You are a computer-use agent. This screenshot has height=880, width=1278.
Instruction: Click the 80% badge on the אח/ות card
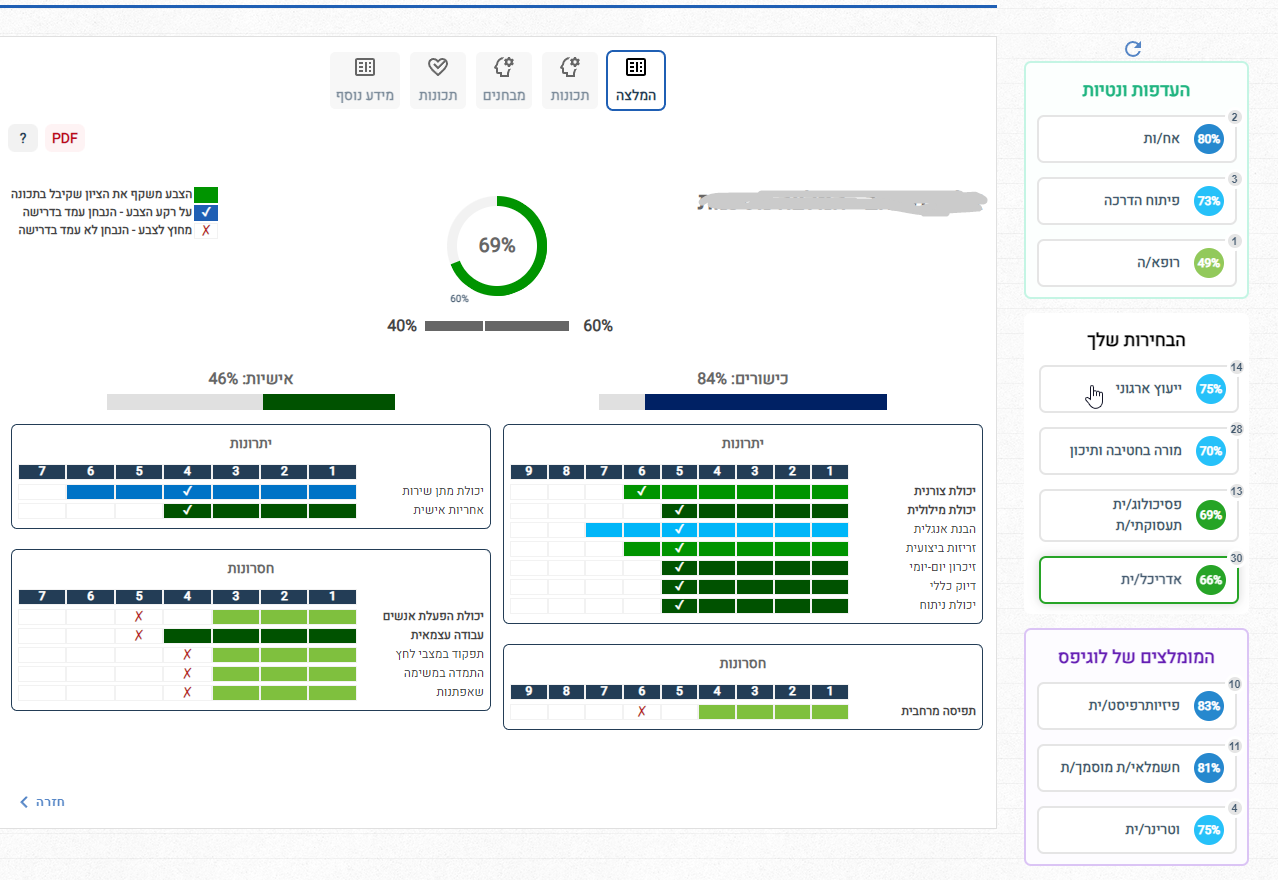coord(1209,139)
